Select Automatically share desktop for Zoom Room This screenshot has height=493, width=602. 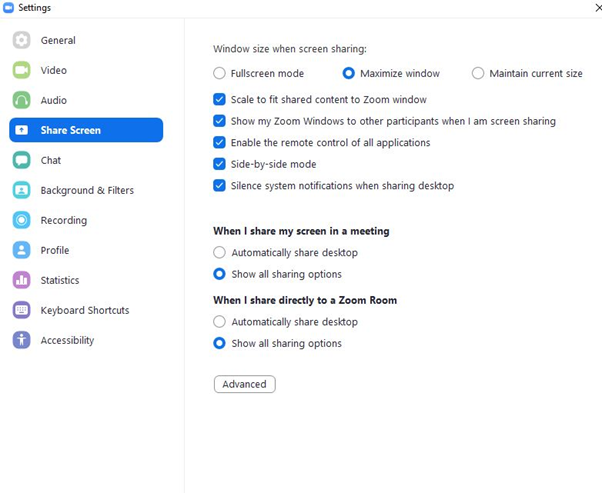(219, 321)
